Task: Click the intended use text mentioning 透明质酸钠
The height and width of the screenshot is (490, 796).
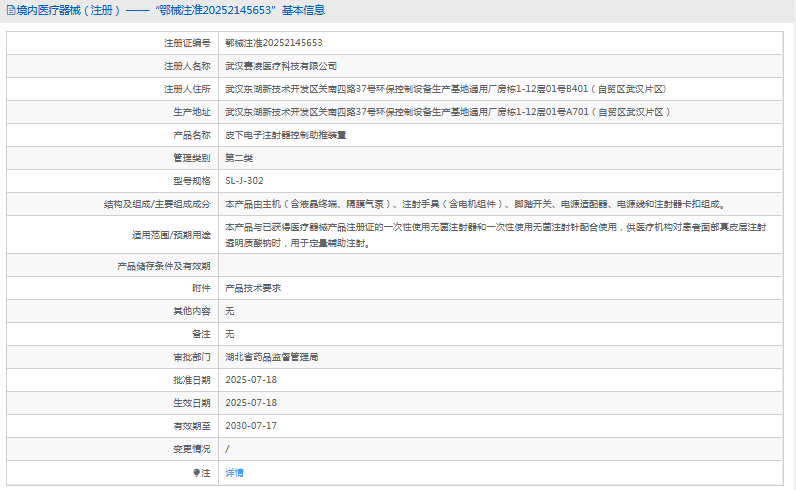Action: click(x=495, y=235)
